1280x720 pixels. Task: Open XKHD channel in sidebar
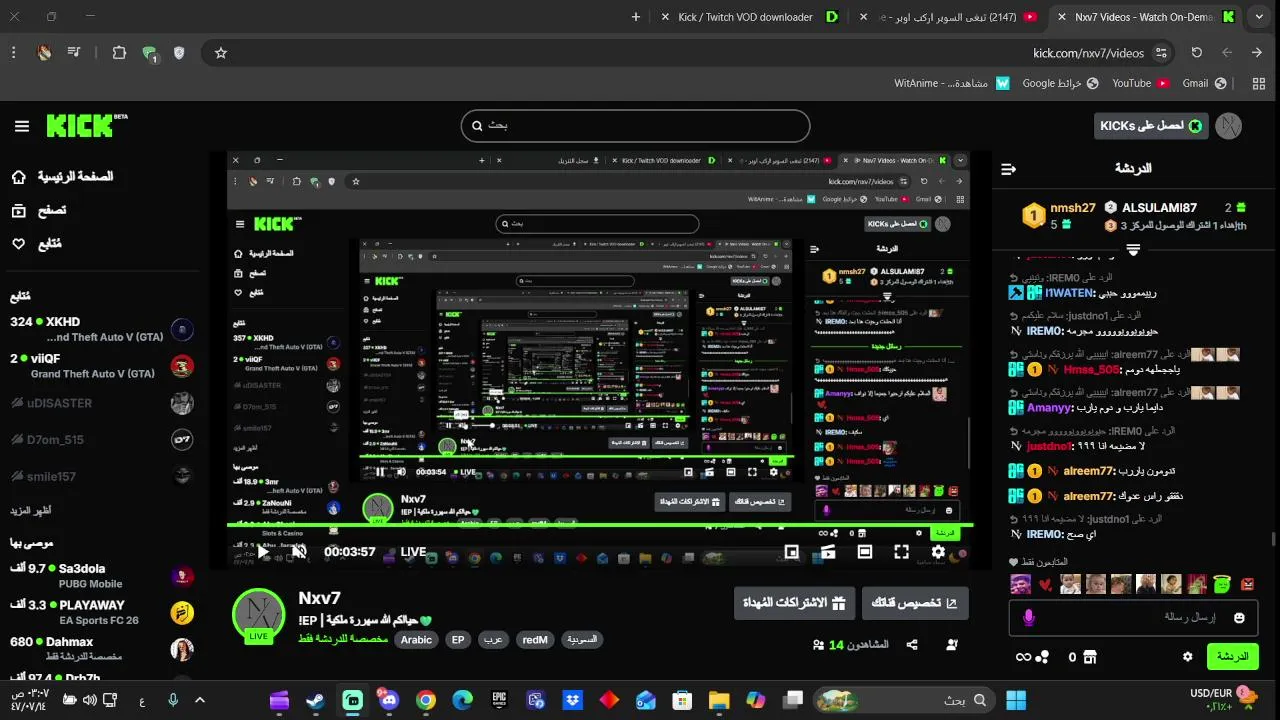click(100, 329)
